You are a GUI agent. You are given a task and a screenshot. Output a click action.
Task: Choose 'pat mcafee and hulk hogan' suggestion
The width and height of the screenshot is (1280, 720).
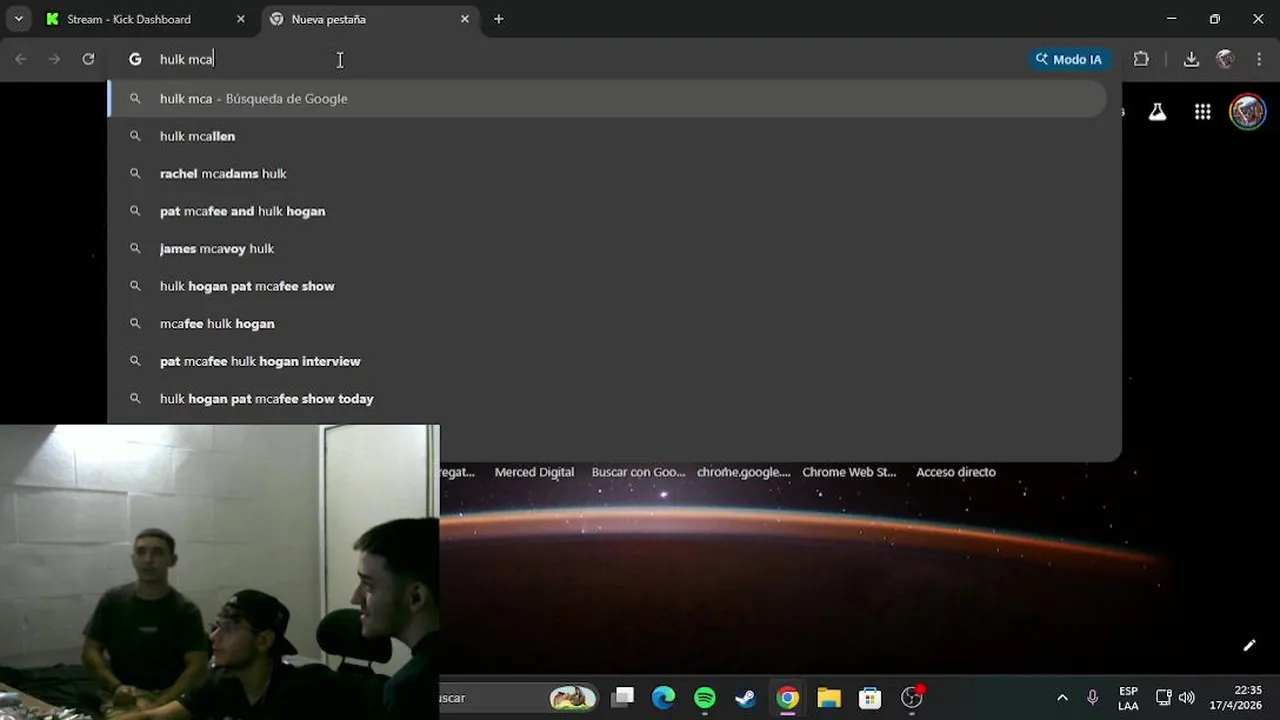click(607, 211)
